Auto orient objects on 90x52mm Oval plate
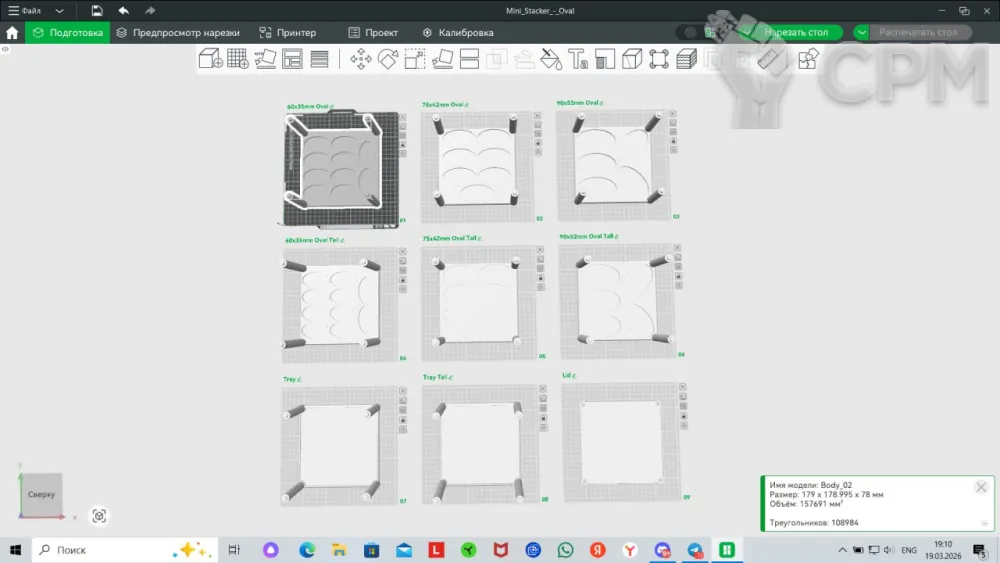Image resolution: width=1000 pixels, height=563 pixels. coord(673,123)
